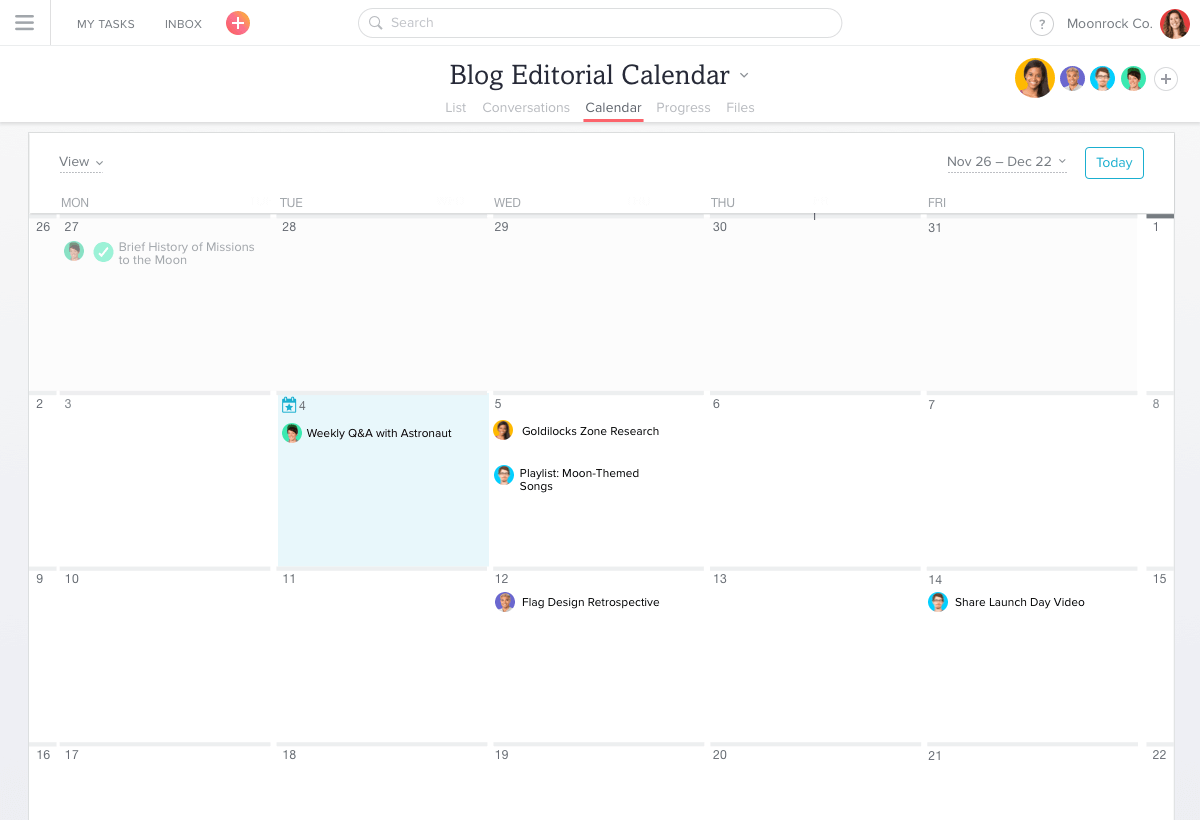Click the add member plus icon
The image size is (1200, 820).
(1166, 79)
